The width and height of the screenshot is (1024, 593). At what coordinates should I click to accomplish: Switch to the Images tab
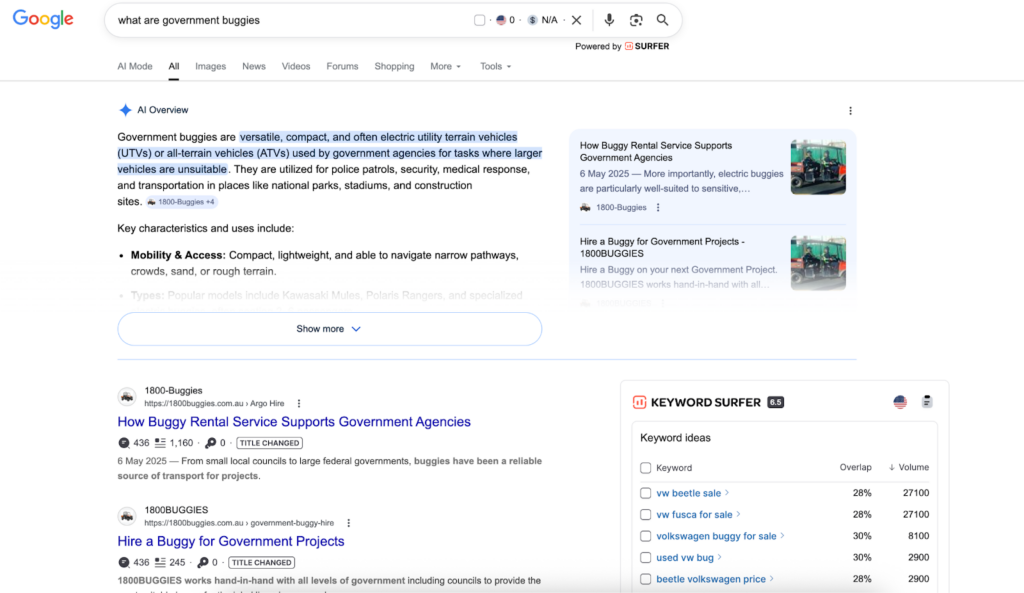pos(210,67)
